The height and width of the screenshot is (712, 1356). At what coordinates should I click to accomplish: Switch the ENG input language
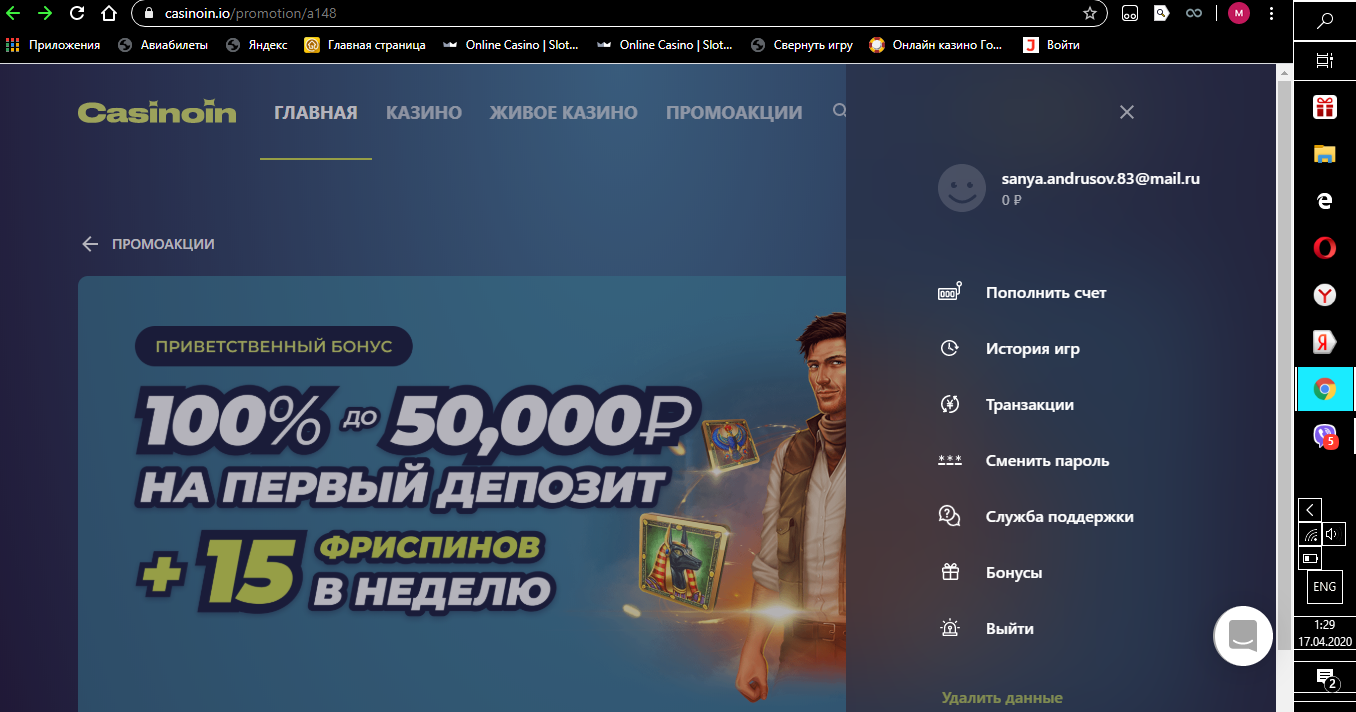pos(1325,587)
